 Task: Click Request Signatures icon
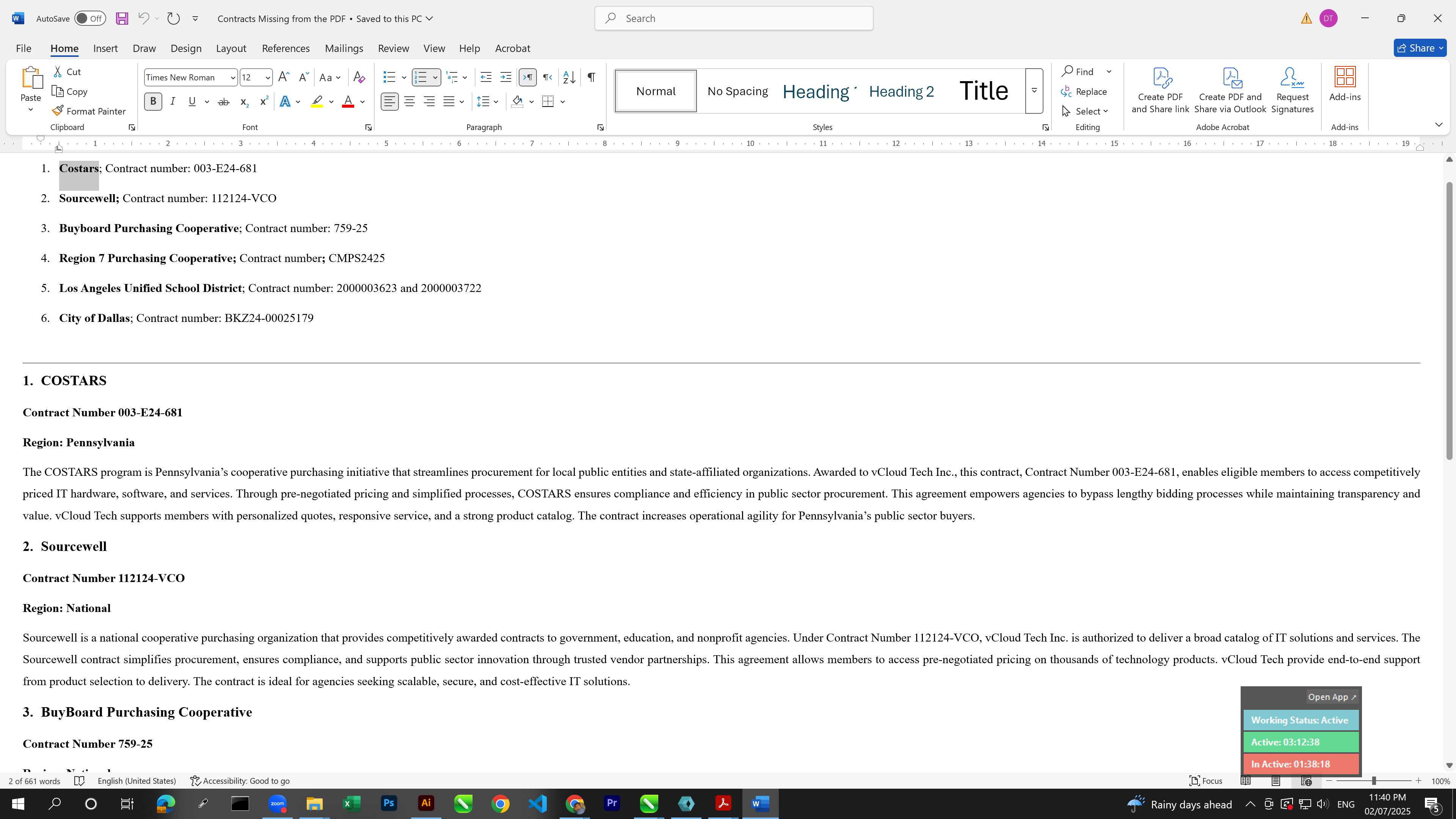(1292, 91)
